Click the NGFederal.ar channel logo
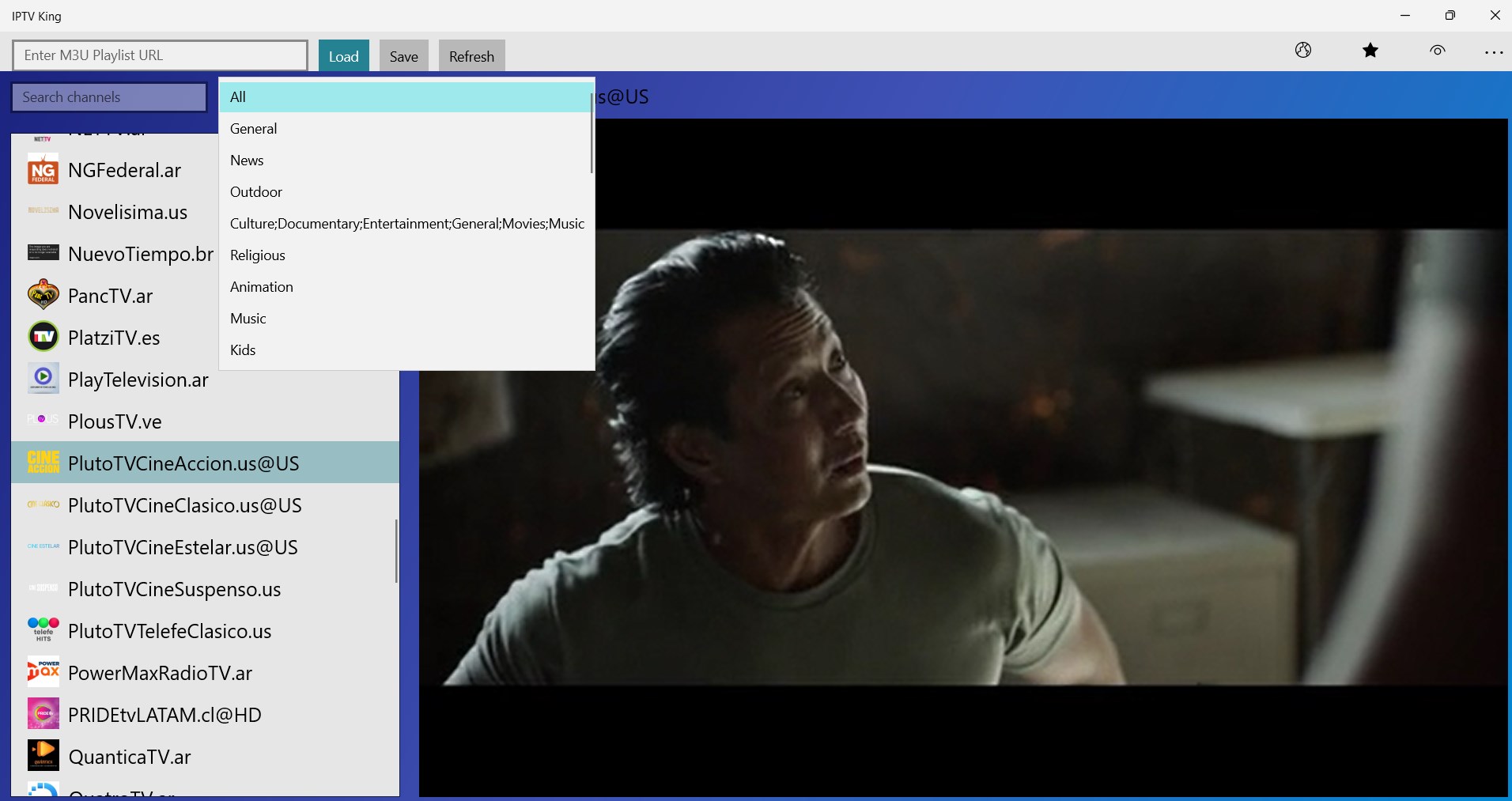This screenshot has width=1512, height=801. tap(43, 169)
